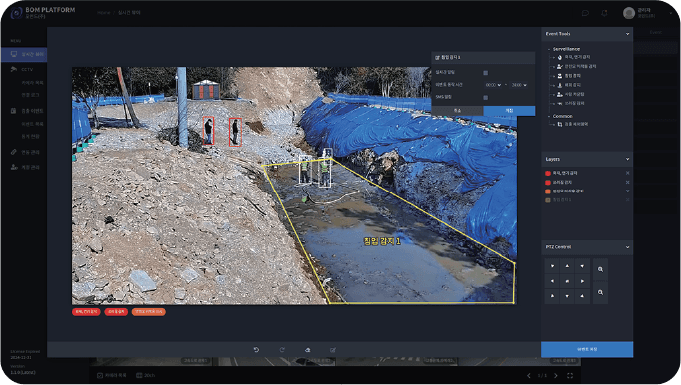The width and height of the screenshot is (681, 385).
Task: Click the Home breadcrumb link
Action: (103, 13)
